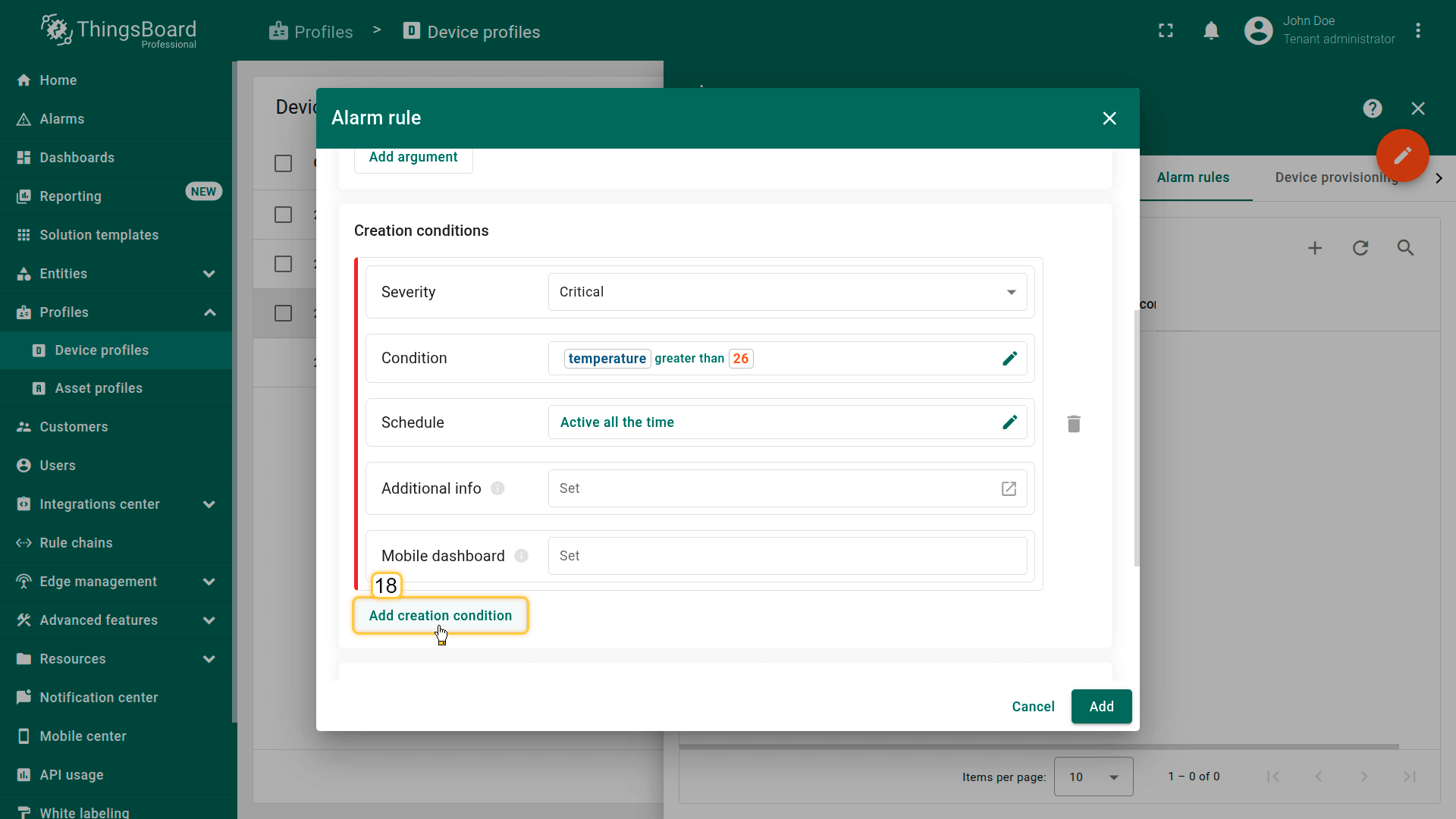The height and width of the screenshot is (819, 1456).
Task: Edit the temperature condition with pencil icon
Action: 1009,359
